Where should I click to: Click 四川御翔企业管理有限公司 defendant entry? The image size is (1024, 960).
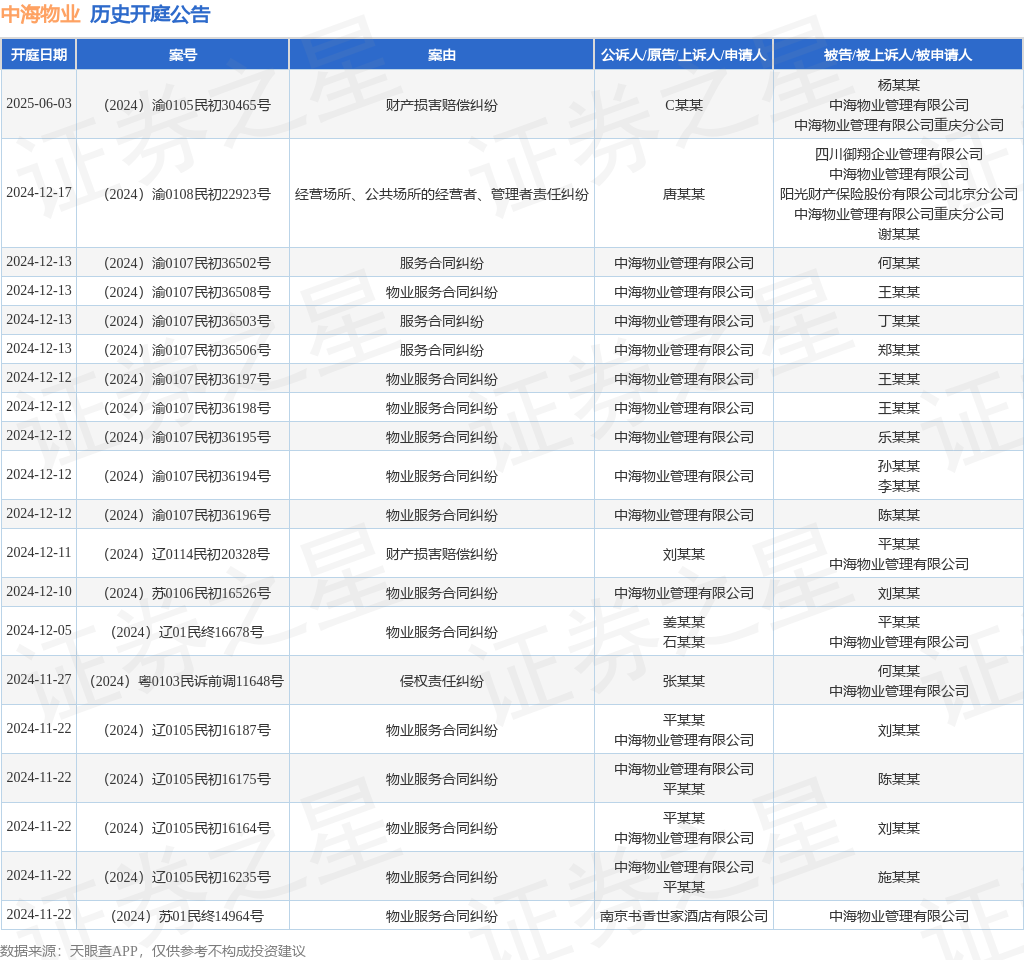coord(898,154)
